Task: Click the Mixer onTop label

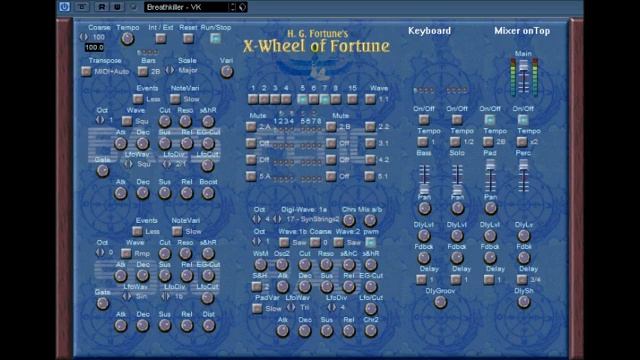Action: (522, 31)
